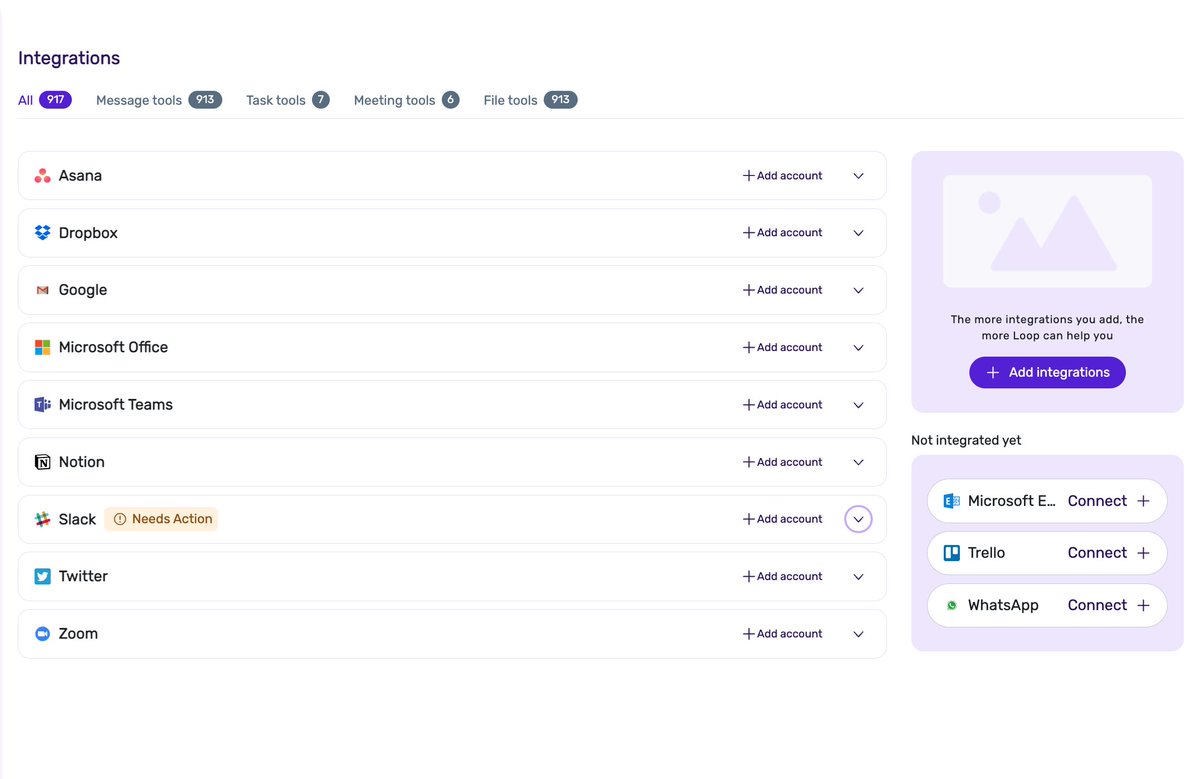Click the plus icon beside Trello Connect
Image resolution: width=1200 pixels, height=779 pixels.
[x=1143, y=553]
